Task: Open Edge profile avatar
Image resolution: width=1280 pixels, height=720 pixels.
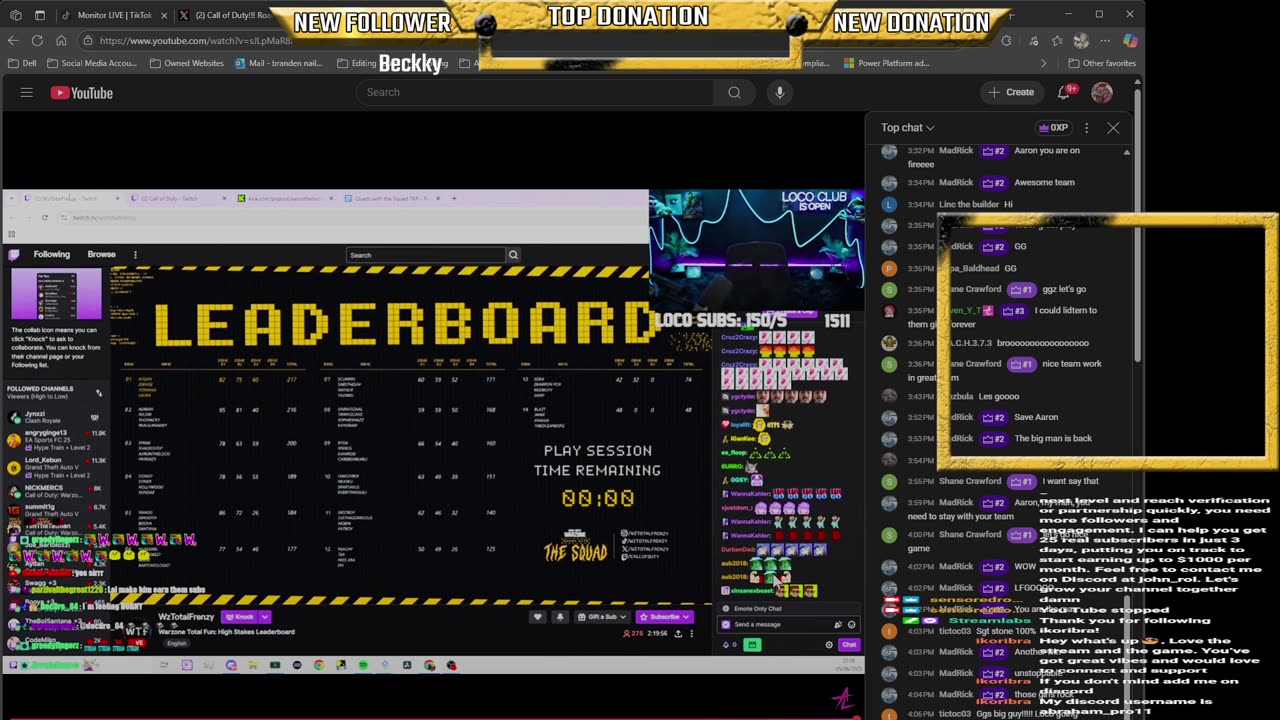Action: coord(1081,41)
